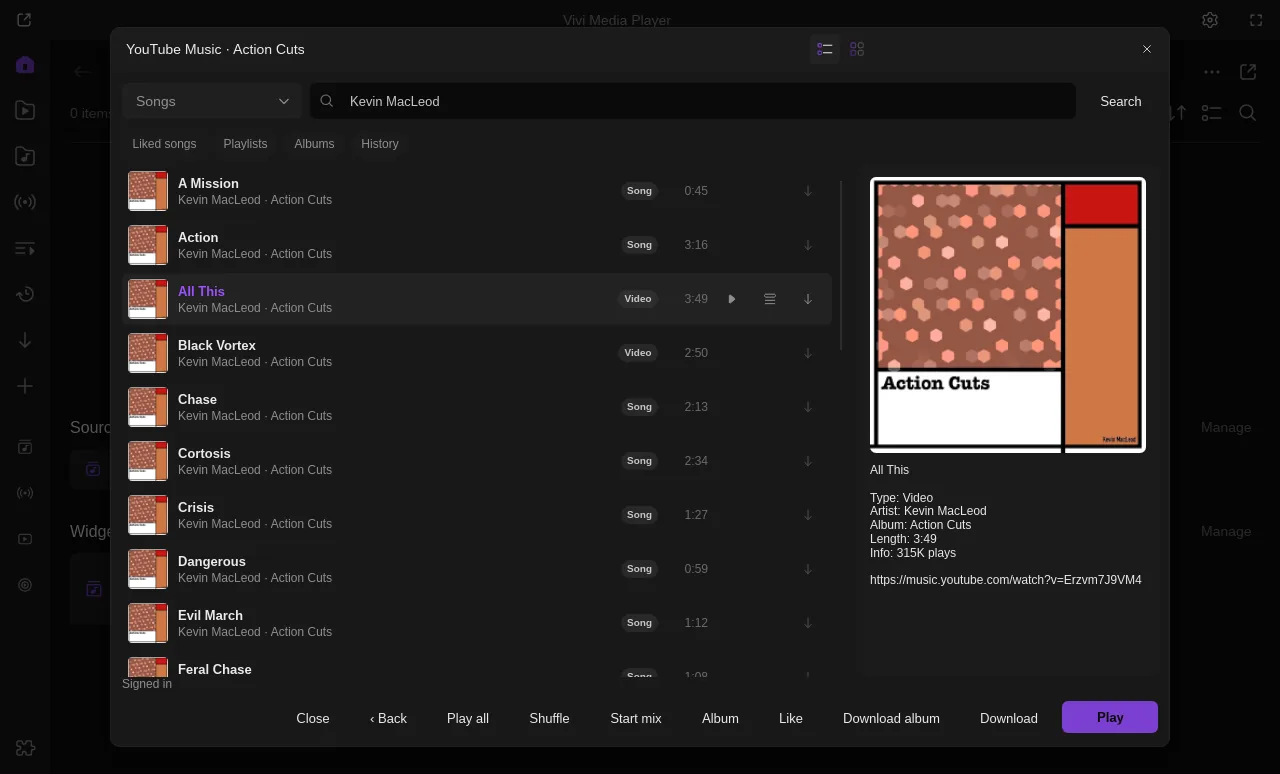Download the Black Vortex video from its row
The height and width of the screenshot is (774, 1280).
pos(808,353)
